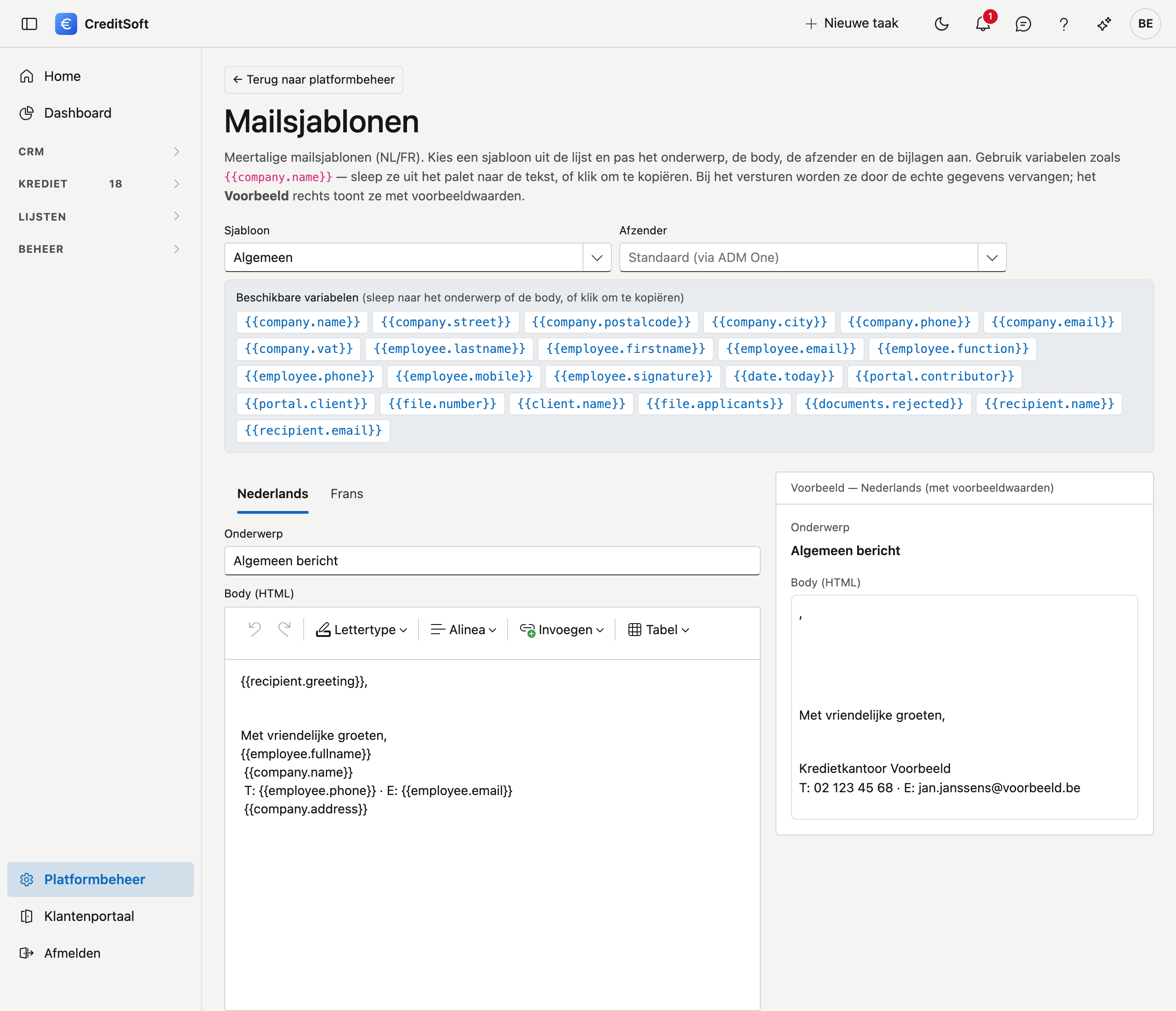Viewport: 1176px width, 1011px height.
Task: Copy the {{recipient.name}} variable chip
Action: click(x=1049, y=403)
